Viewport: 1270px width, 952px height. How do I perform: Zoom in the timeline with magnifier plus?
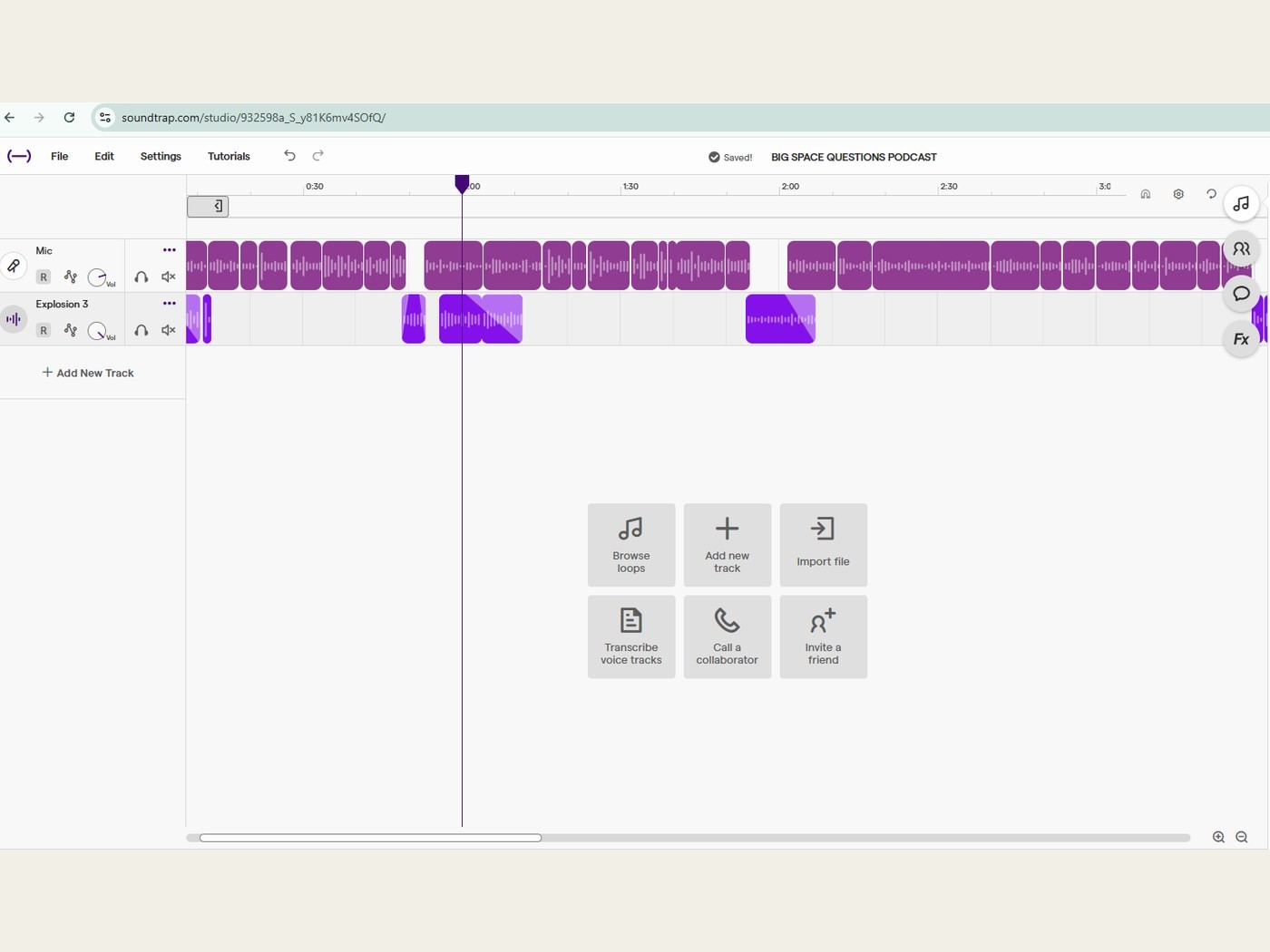tap(1218, 837)
